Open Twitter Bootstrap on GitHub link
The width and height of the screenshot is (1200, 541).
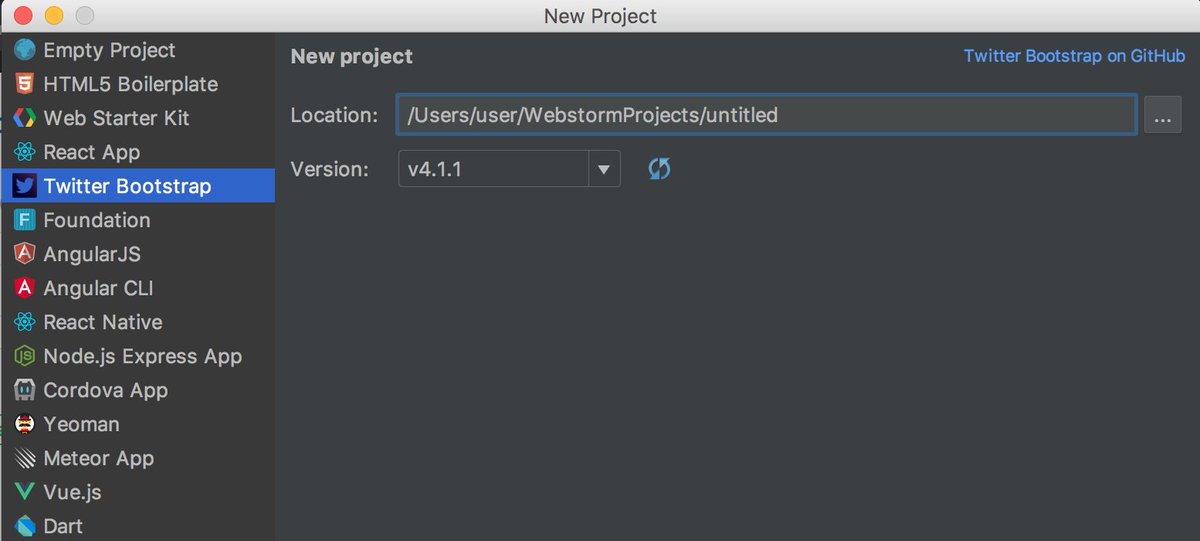1074,56
